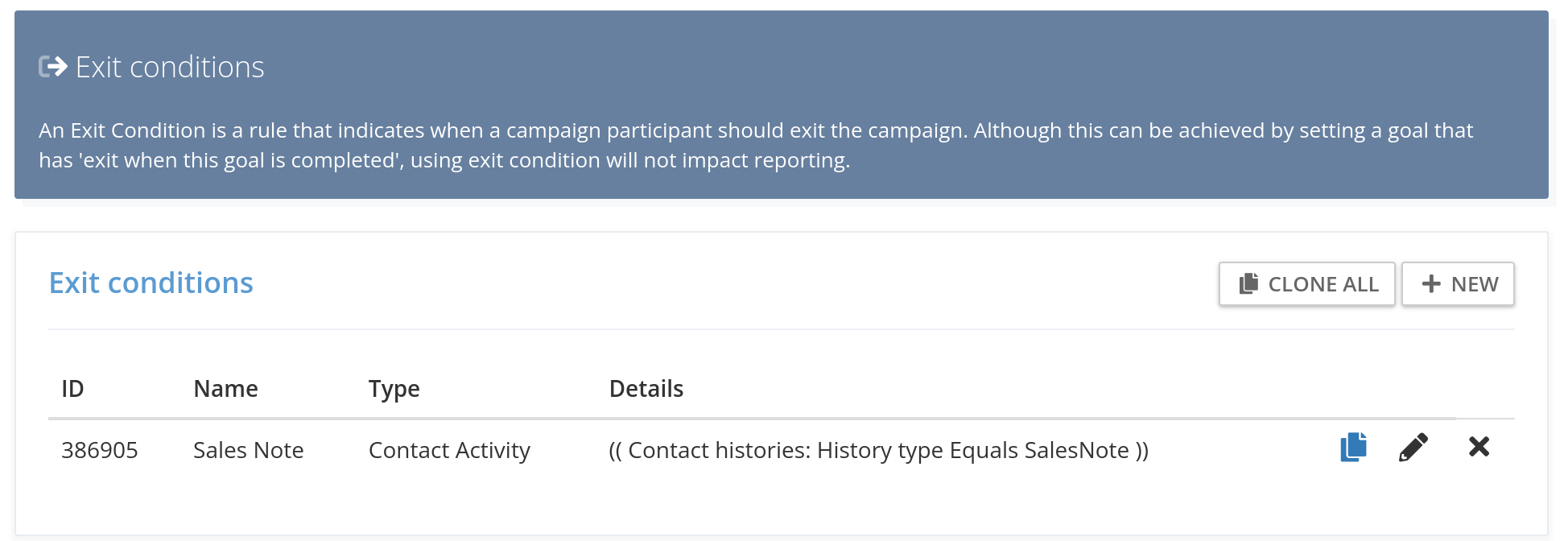Click the plus icon on the New button

coord(1431,283)
